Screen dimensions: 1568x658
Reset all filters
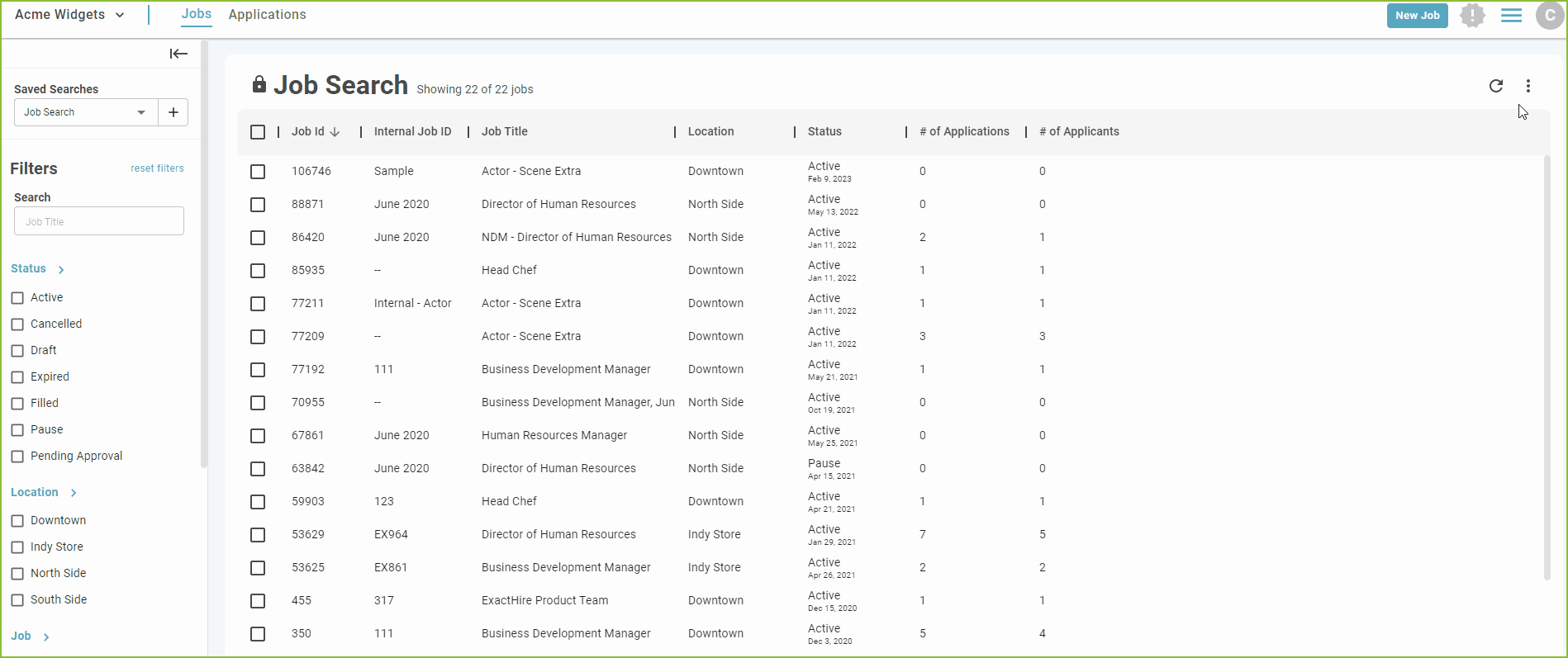click(x=157, y=168)
